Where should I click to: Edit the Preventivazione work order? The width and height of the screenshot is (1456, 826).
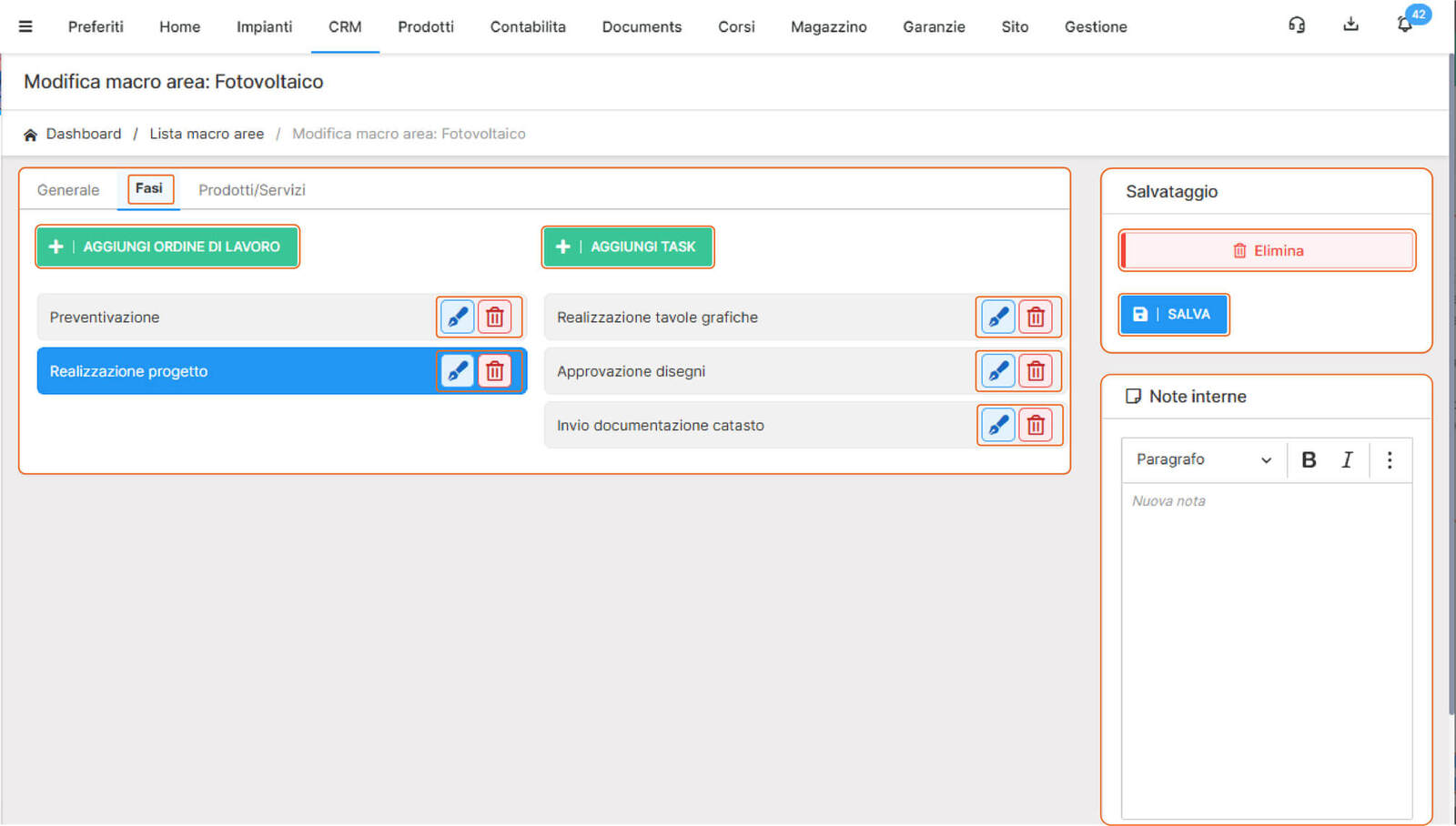click(x=458, y=317)
